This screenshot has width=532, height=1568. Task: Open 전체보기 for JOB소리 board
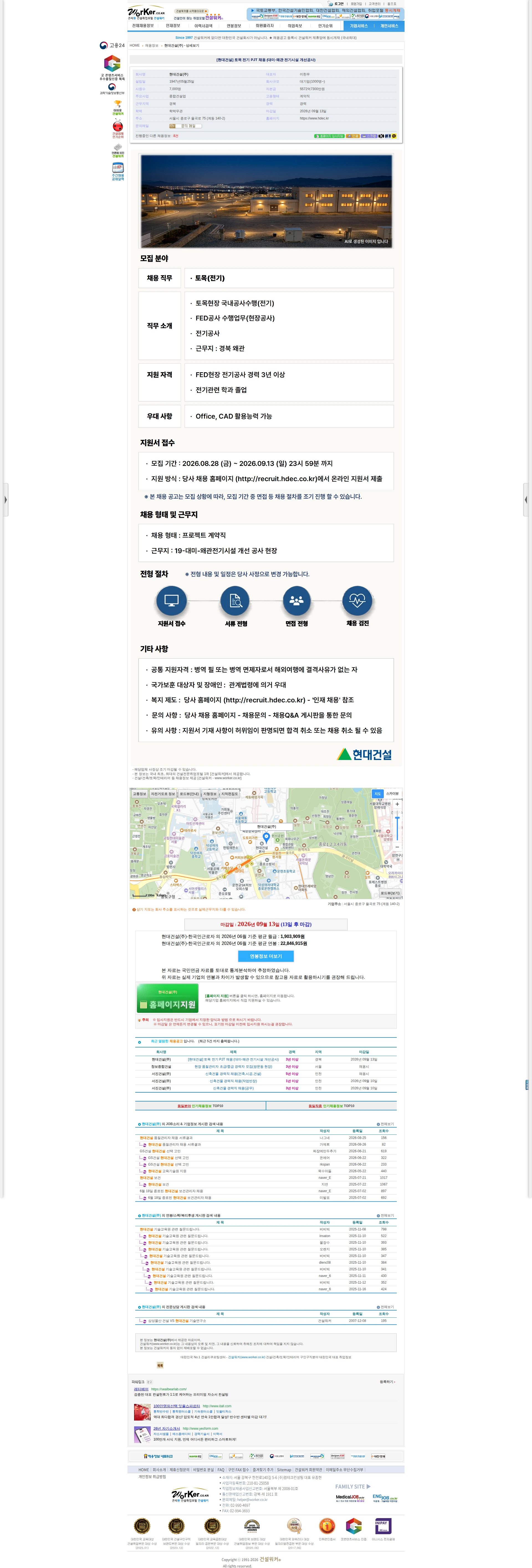tap(385, 1124)
